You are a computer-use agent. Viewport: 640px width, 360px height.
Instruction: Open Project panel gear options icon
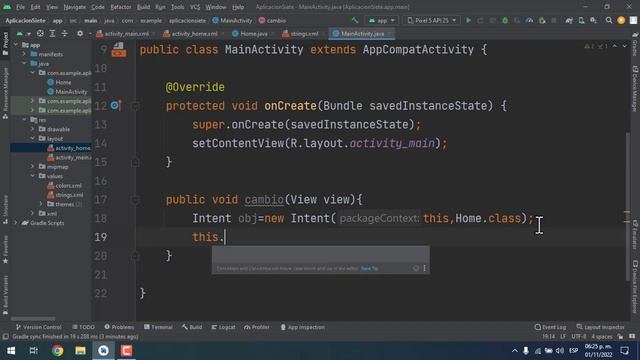[x=80, y=33]
